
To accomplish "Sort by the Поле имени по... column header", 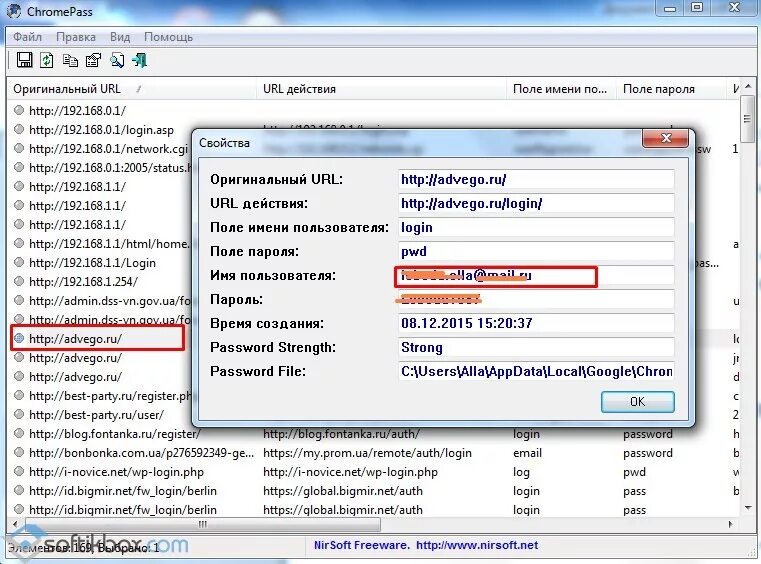I will [x=560, y=89].
